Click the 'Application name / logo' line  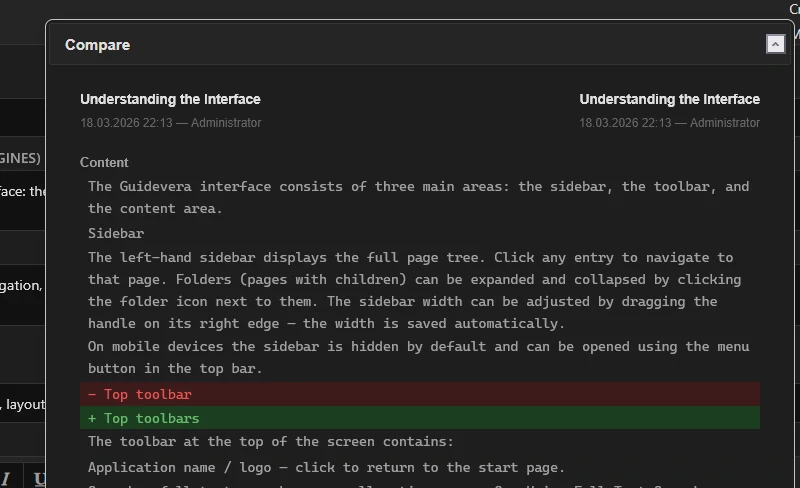(x=326, y=467)
